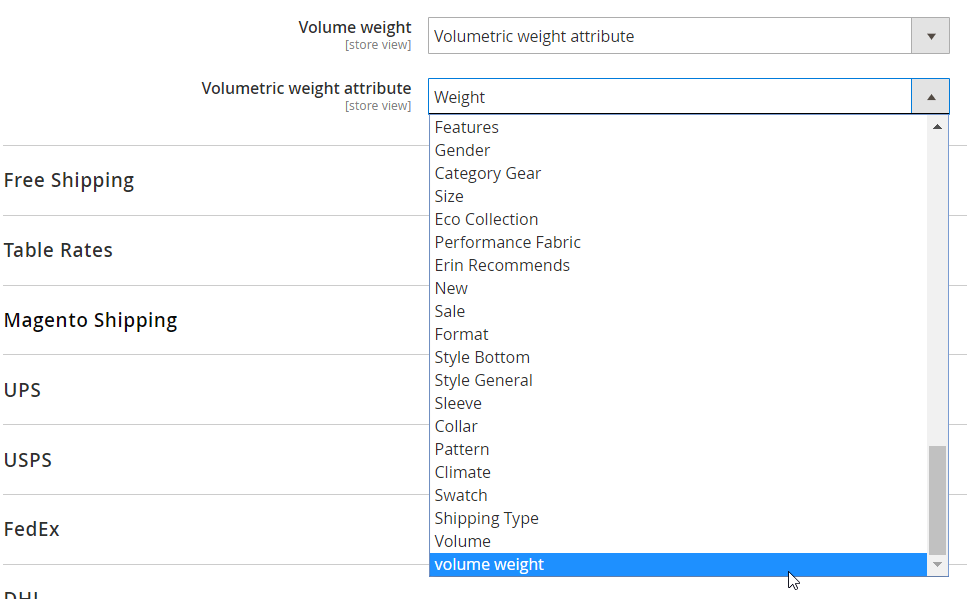Click the dropdown list scrollbar thumb

(x=937, y=500)
